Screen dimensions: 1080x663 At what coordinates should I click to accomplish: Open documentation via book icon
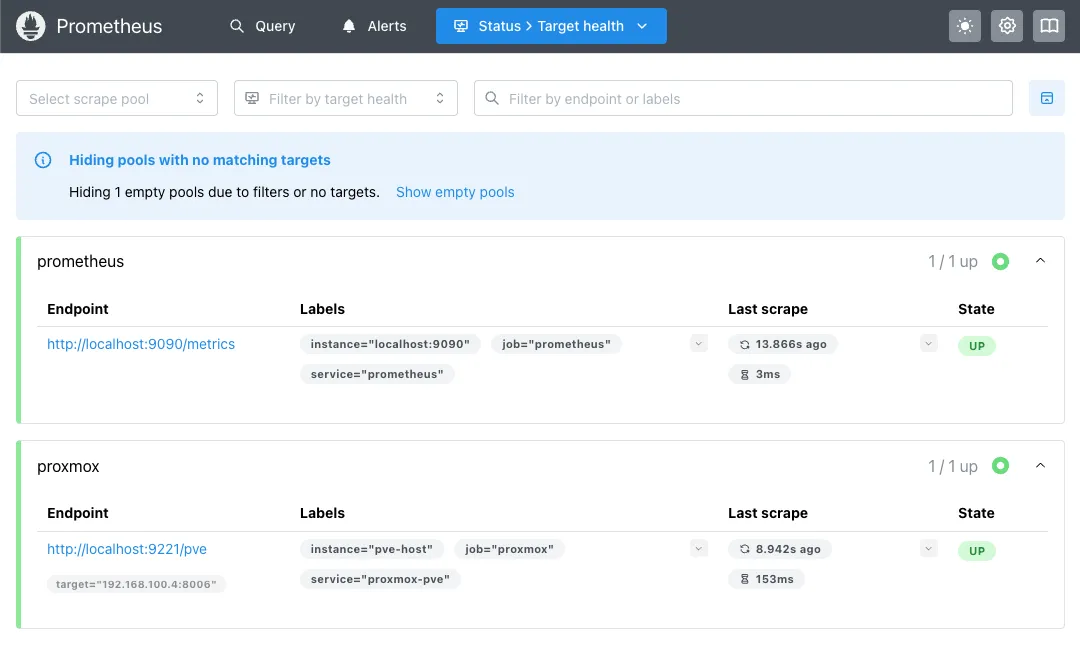tap(1049, 26)
